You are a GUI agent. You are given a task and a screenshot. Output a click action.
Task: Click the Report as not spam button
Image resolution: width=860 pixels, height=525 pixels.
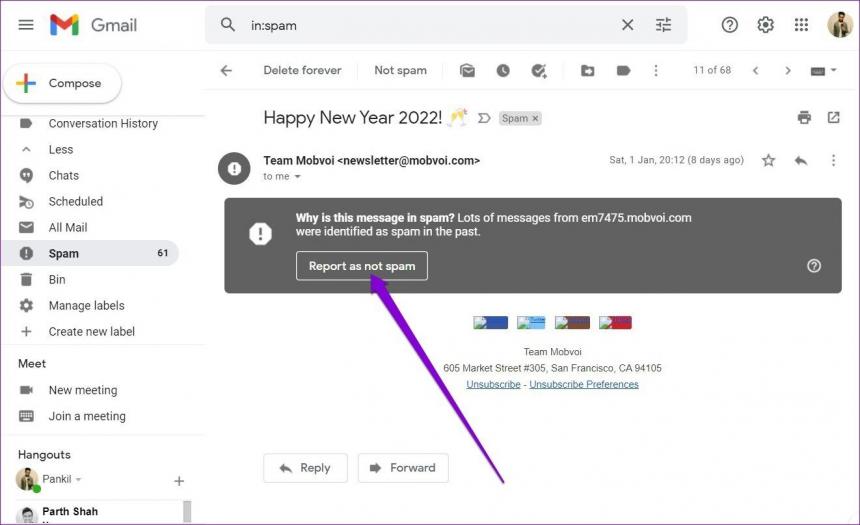(362, 266)
